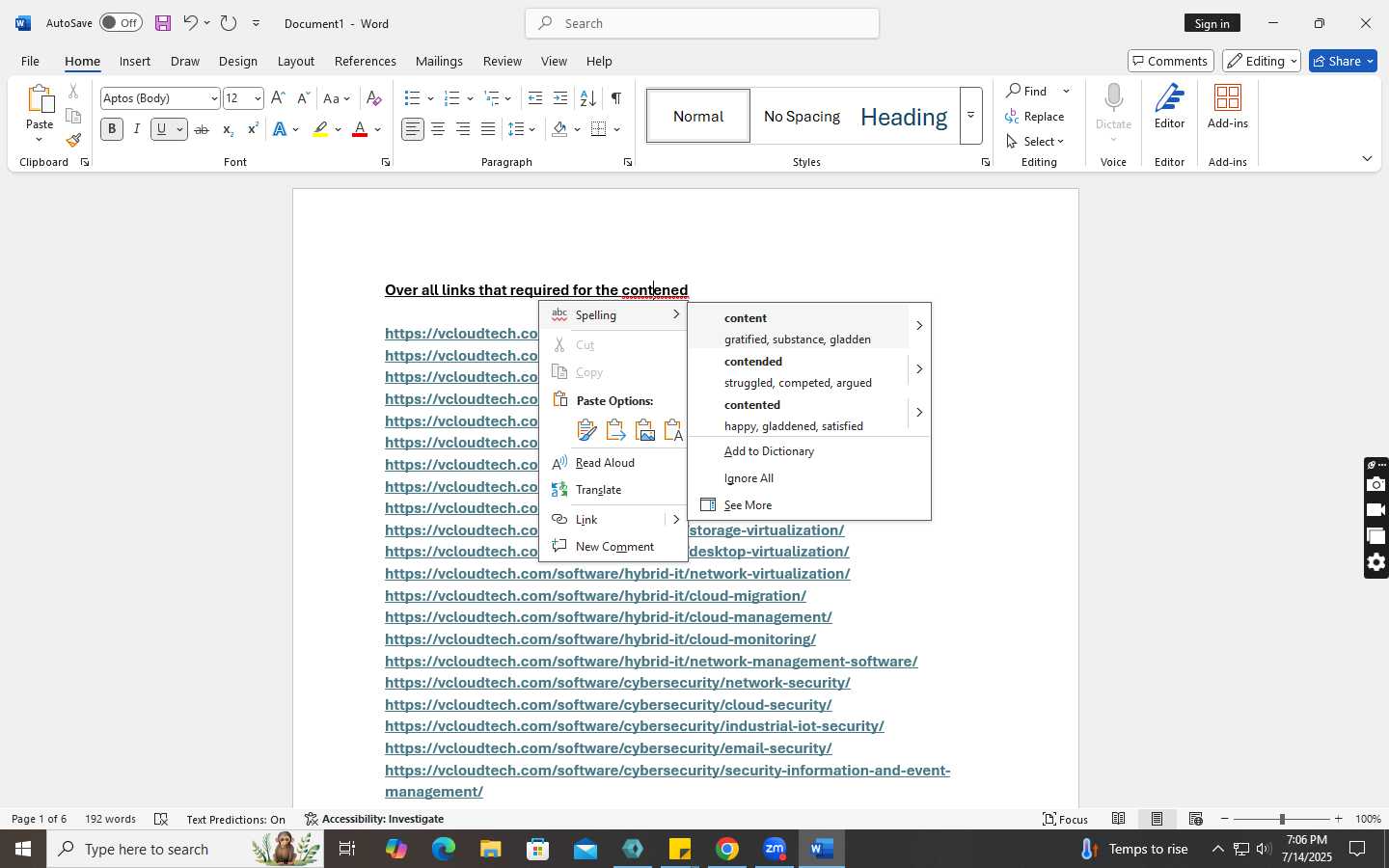The width and height of the screenshot is (1389, 868).
Task: Open the Line Spacing dropdown
Action: click(533, 129)
